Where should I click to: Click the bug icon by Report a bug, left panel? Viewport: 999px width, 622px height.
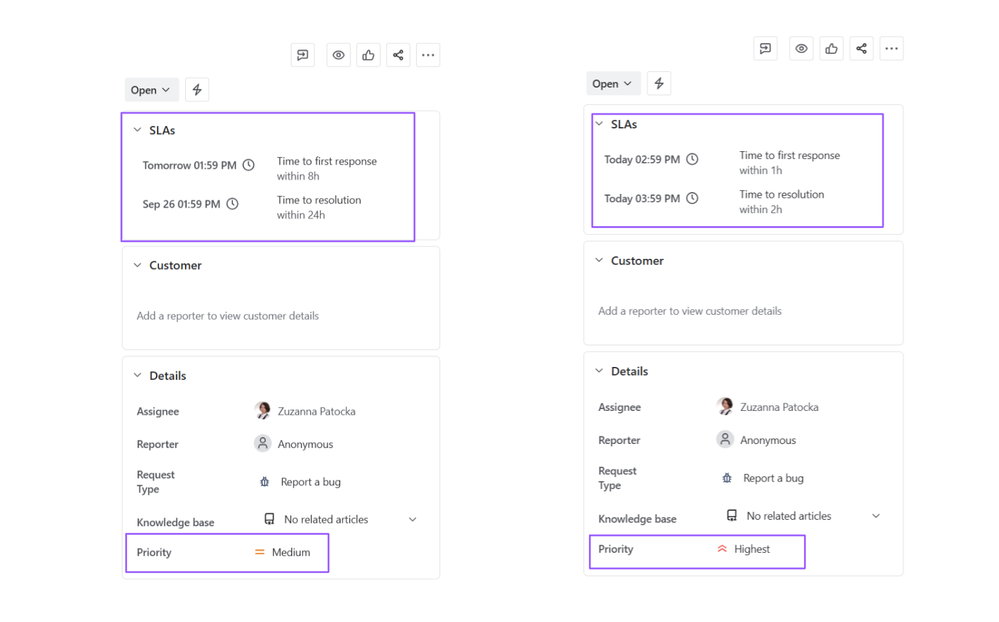264,482
